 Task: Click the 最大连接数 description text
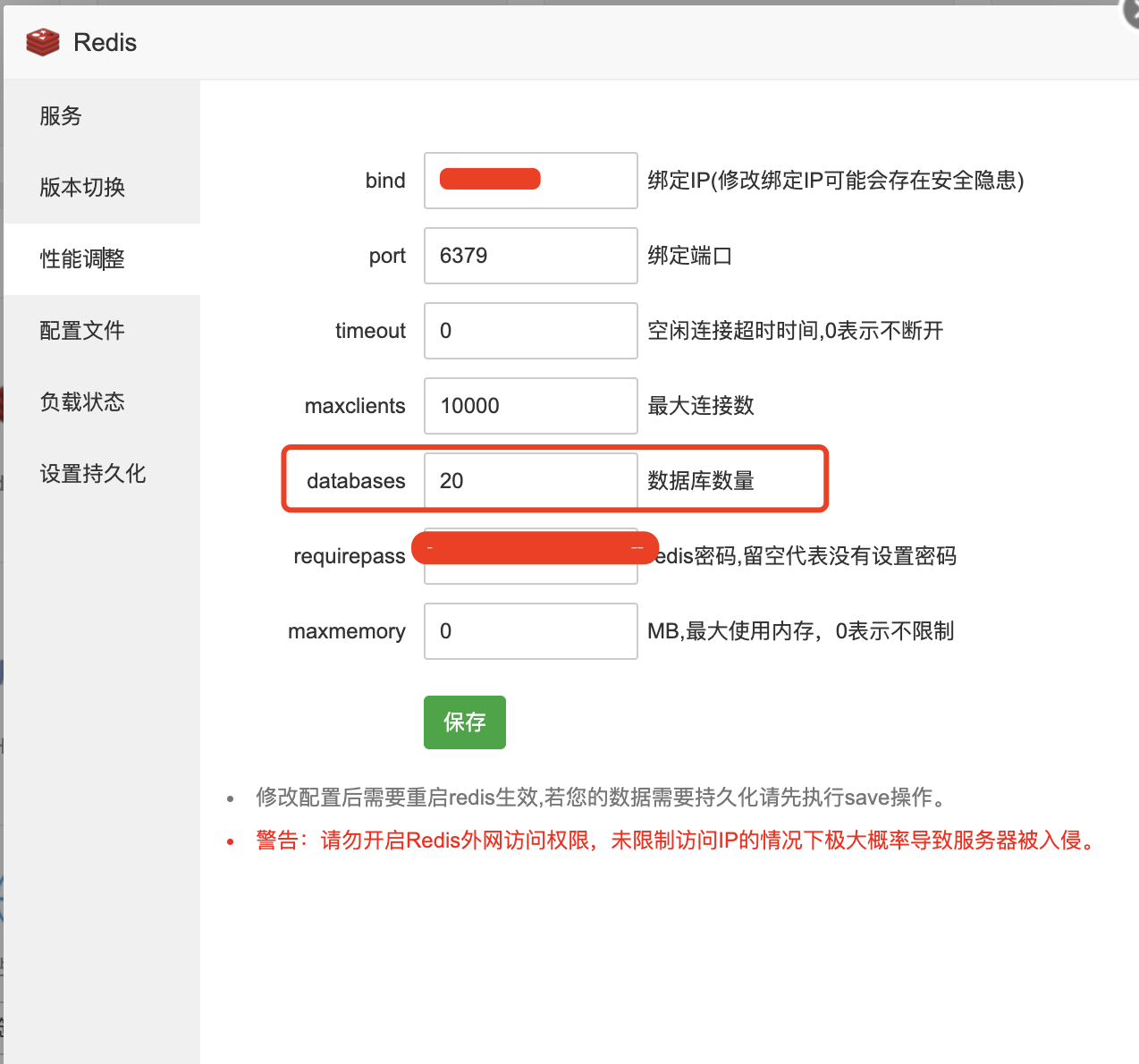pos(701,406)
